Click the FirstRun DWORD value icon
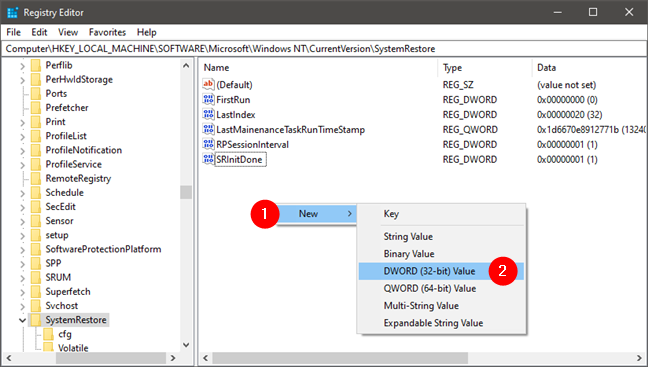Viewport: 648px width, 367px height. pos(208,99)
